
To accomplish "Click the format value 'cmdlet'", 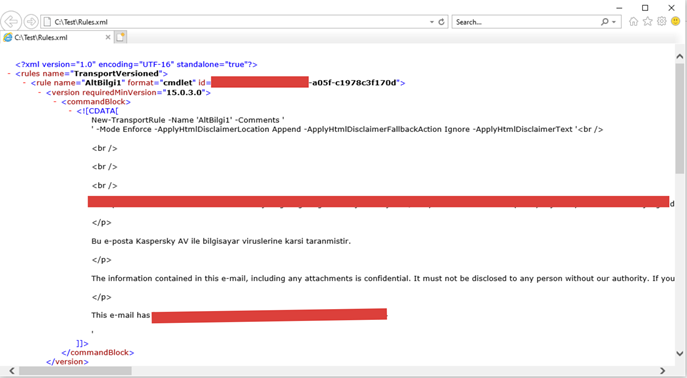I will (x=178, y=83).
